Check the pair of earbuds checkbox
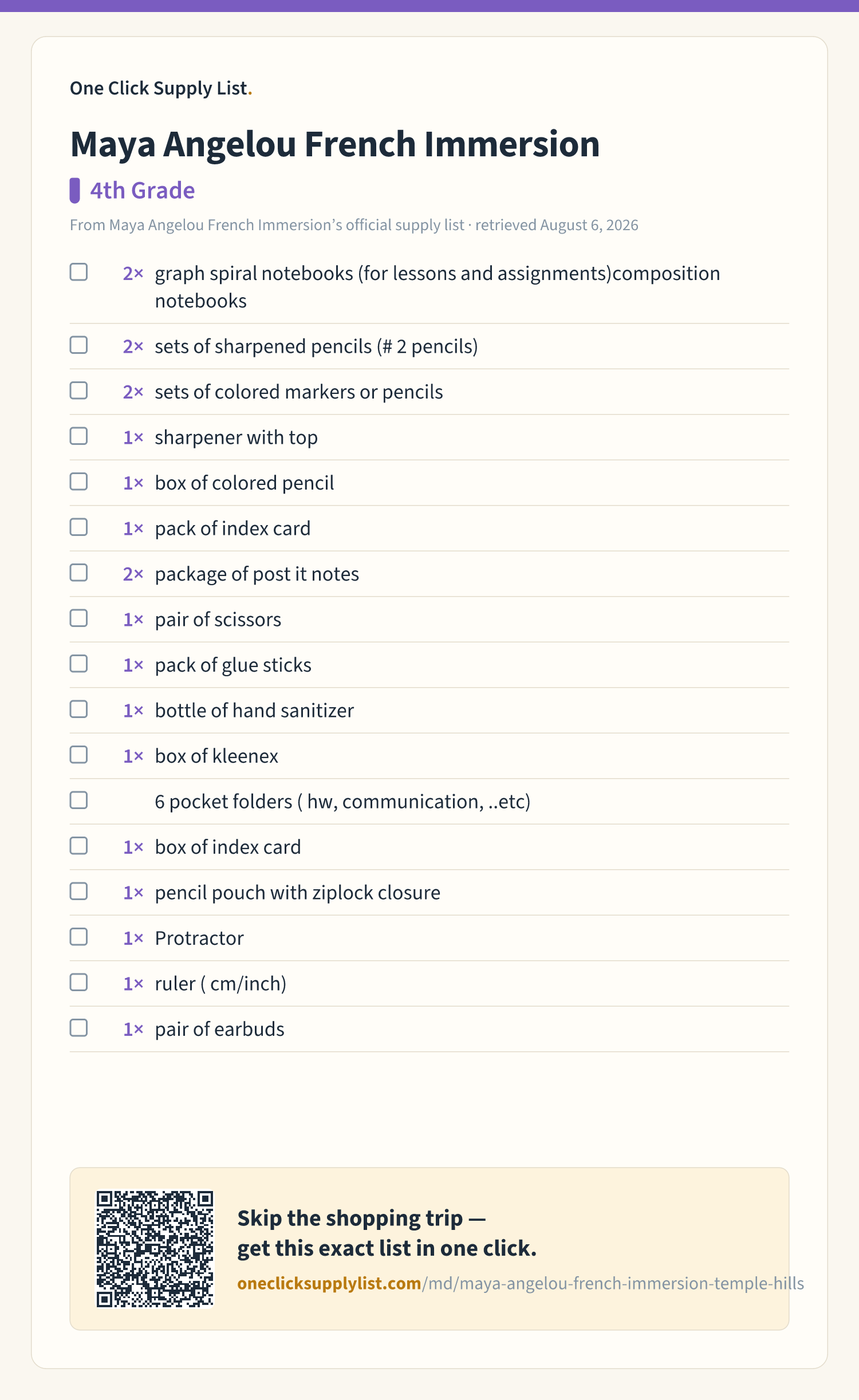 tap(78, 1028)
